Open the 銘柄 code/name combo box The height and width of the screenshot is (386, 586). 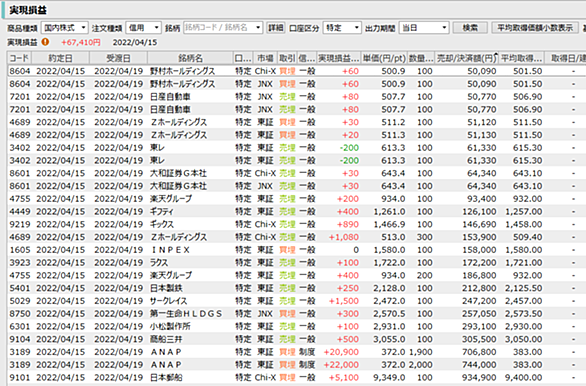[223, 28]
